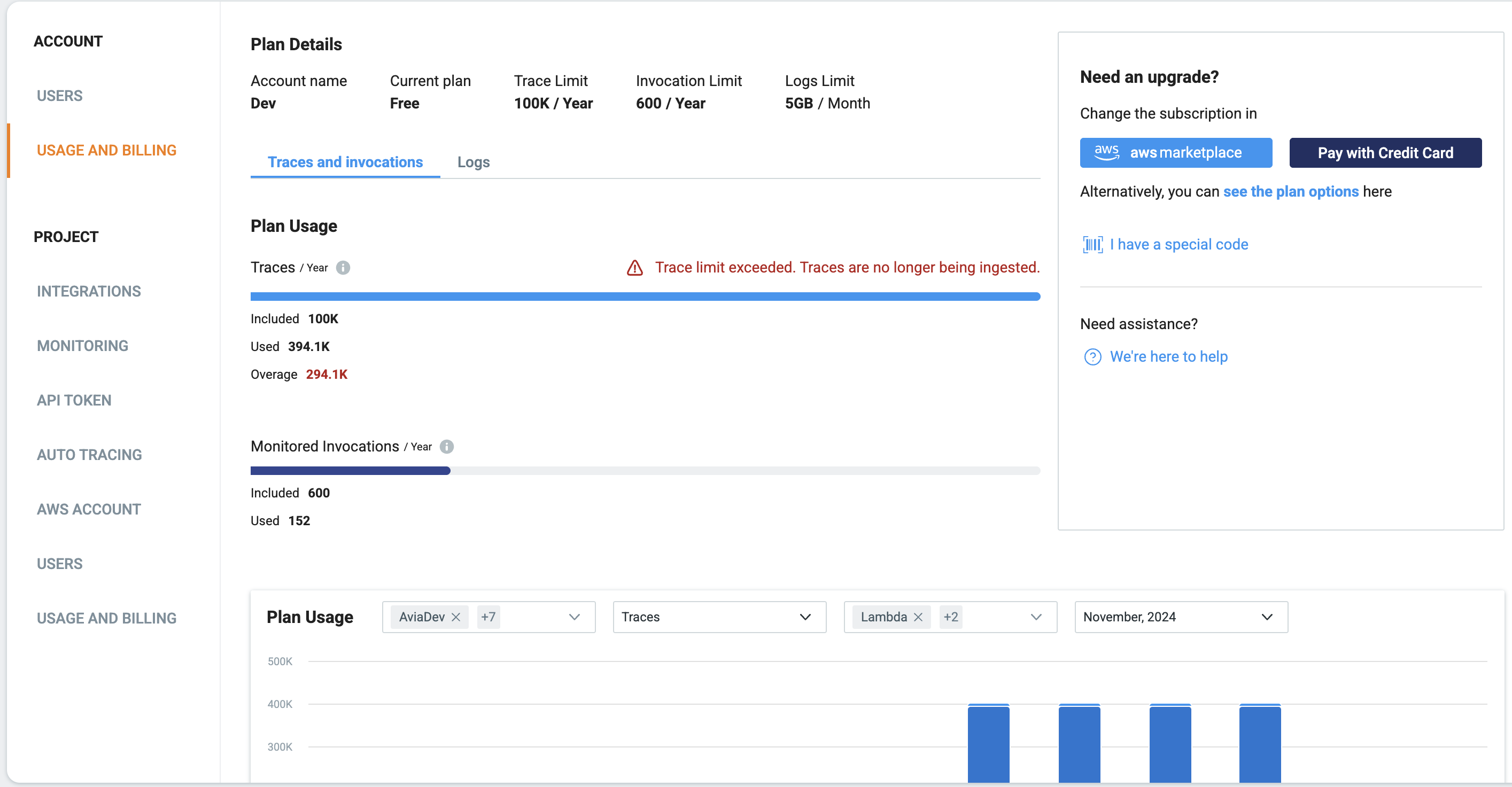
Task: Click the barcode icon for special code
Action: coord(1092,245)
